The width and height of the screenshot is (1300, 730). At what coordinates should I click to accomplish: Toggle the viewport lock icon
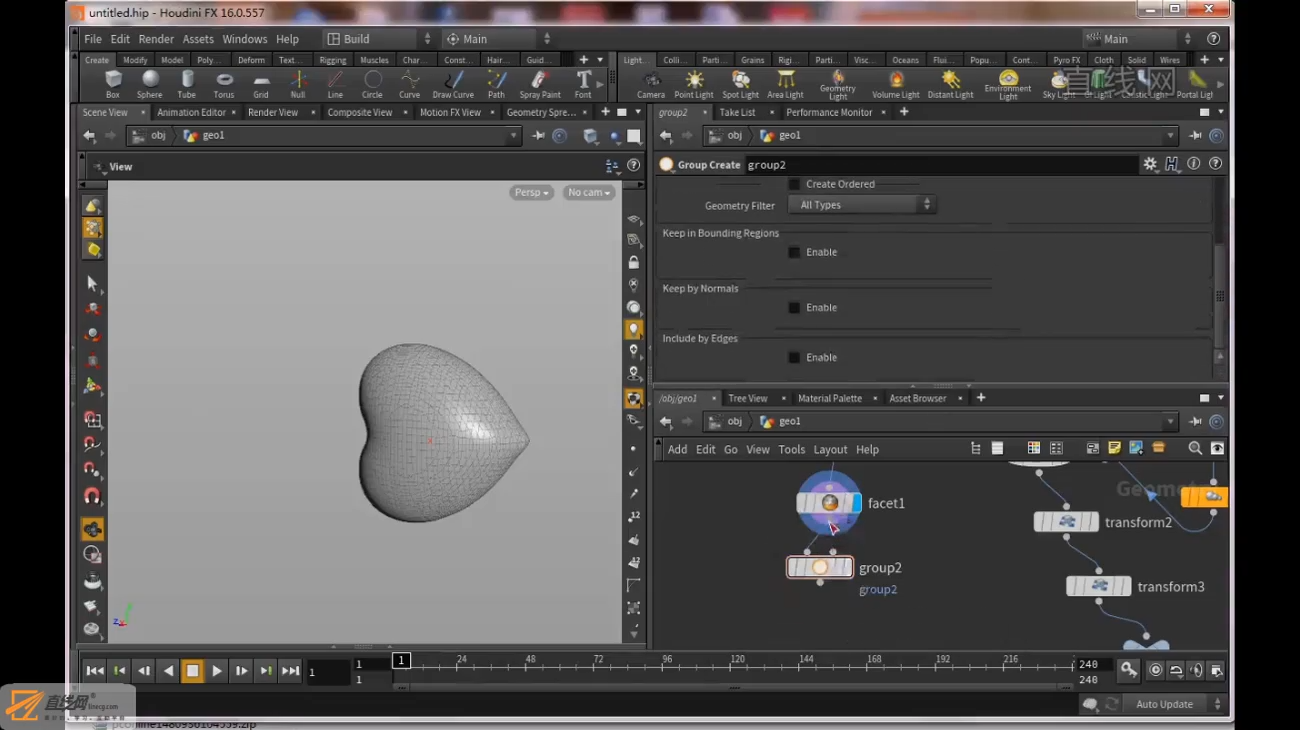tap(633, 263)
